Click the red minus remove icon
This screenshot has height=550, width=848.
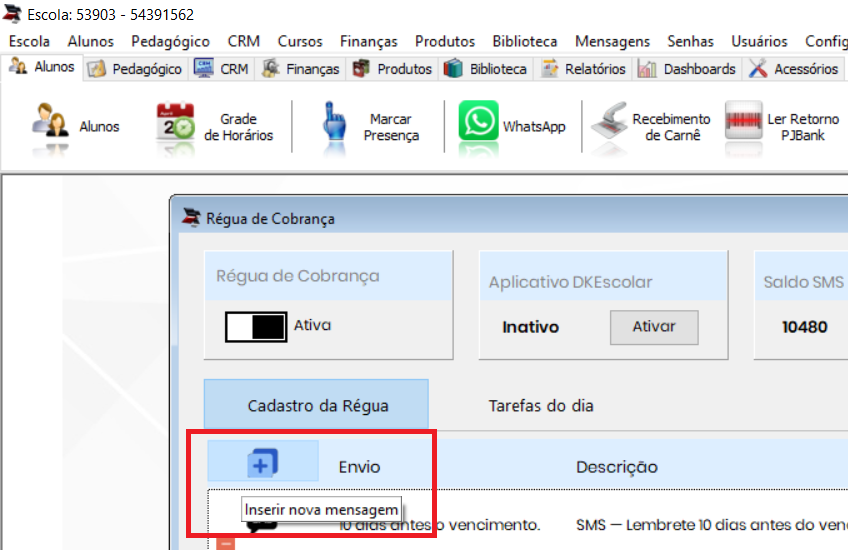click(x=226, y=544)
